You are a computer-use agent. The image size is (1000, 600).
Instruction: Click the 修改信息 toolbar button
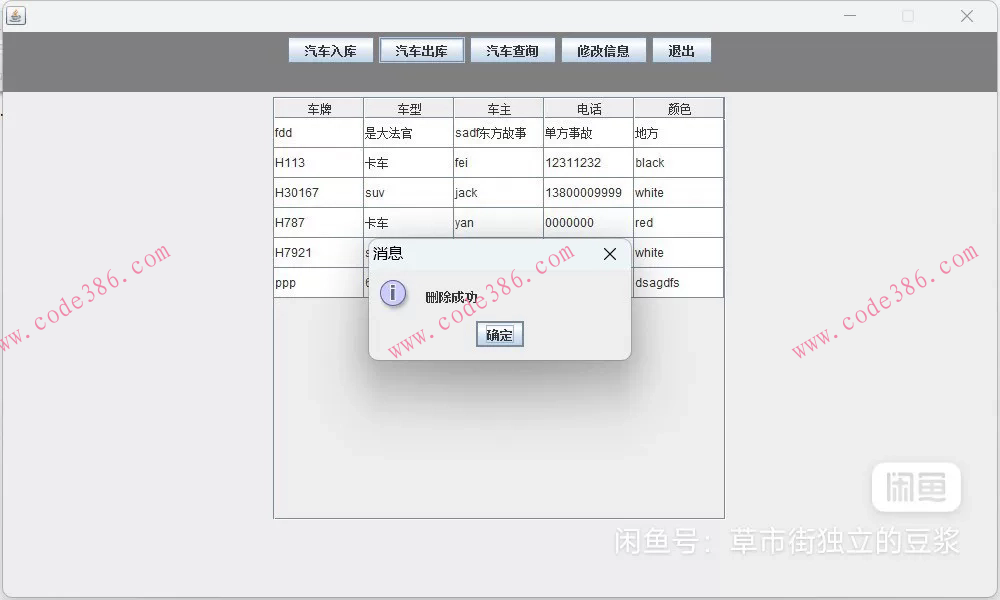(x=604, y=49)
